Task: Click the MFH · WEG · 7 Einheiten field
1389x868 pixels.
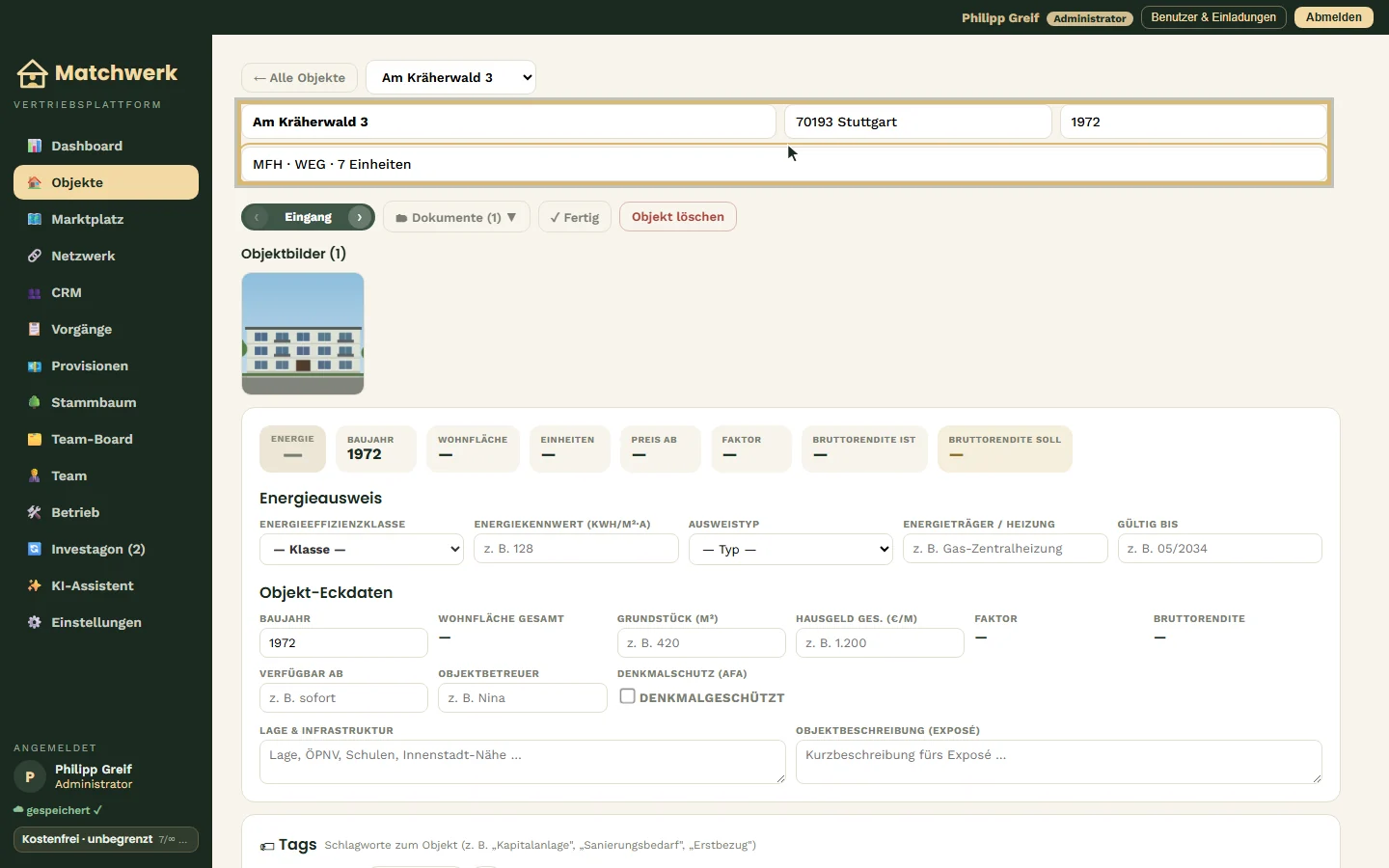Action: 784,164
